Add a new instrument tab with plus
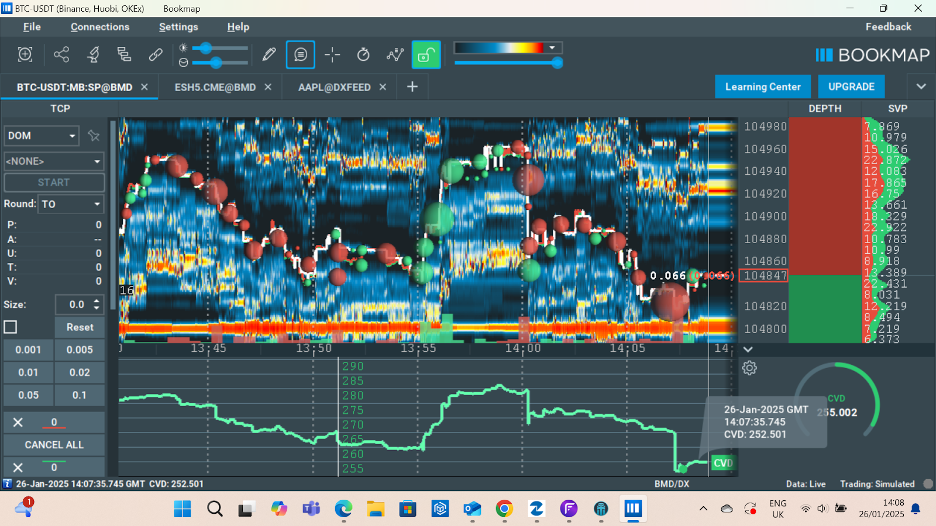 (412, 87)
